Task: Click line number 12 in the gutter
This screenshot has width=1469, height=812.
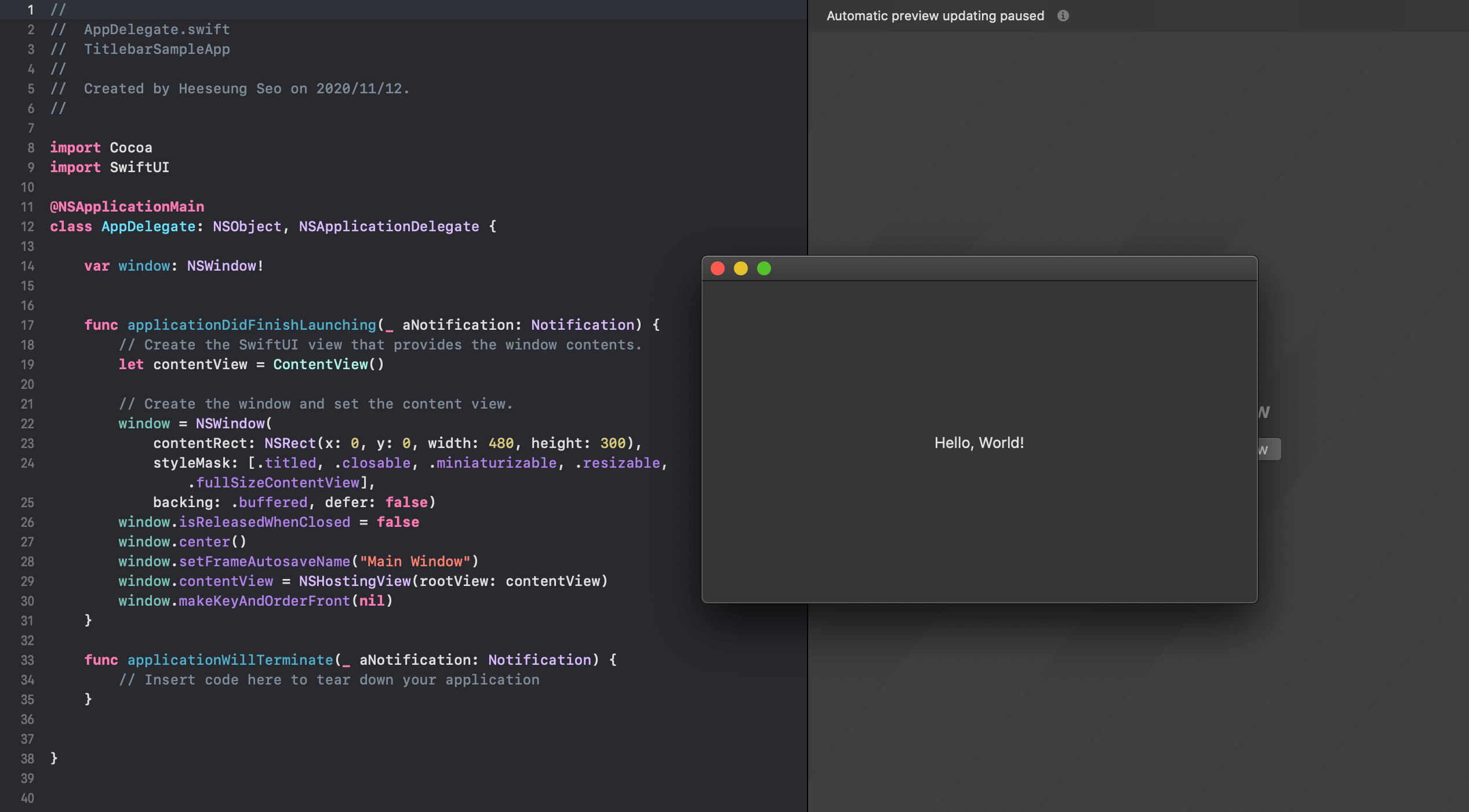Action: click(x=27, y=227)
